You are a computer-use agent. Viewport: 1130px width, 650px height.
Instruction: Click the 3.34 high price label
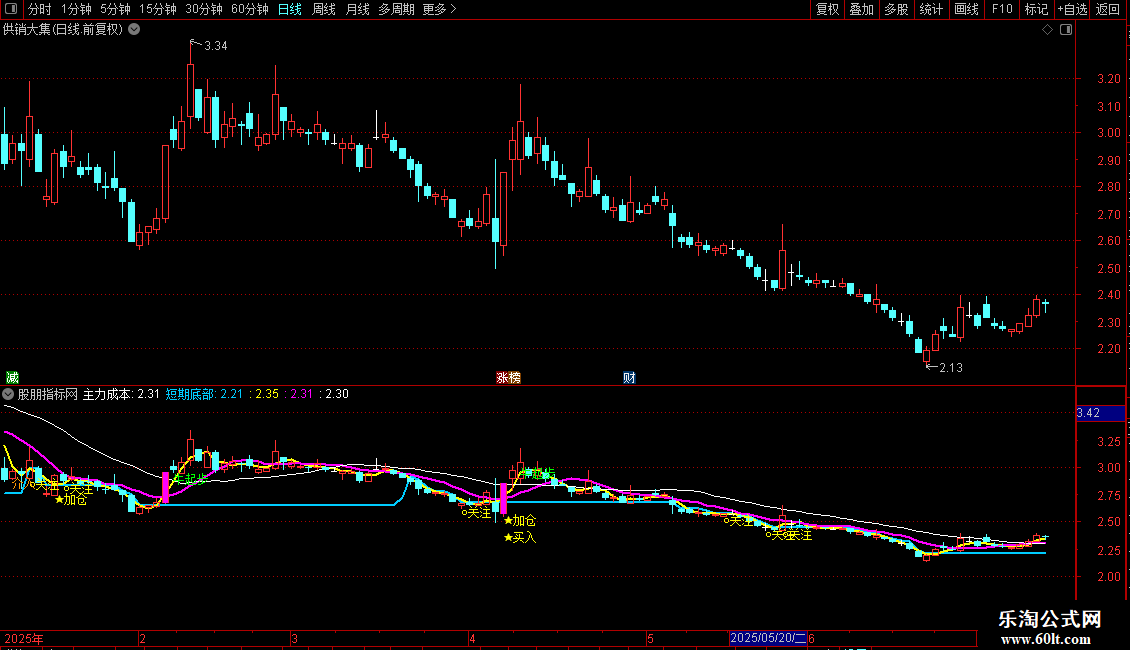point(215,46)
